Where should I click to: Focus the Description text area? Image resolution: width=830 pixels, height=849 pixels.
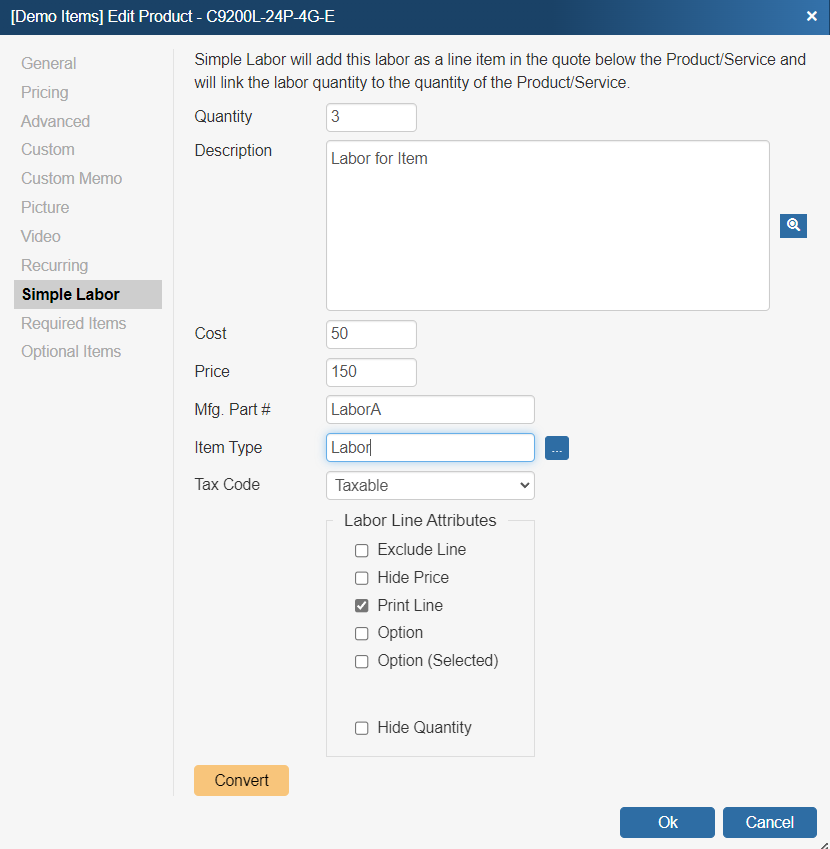[x=547, y=225]
